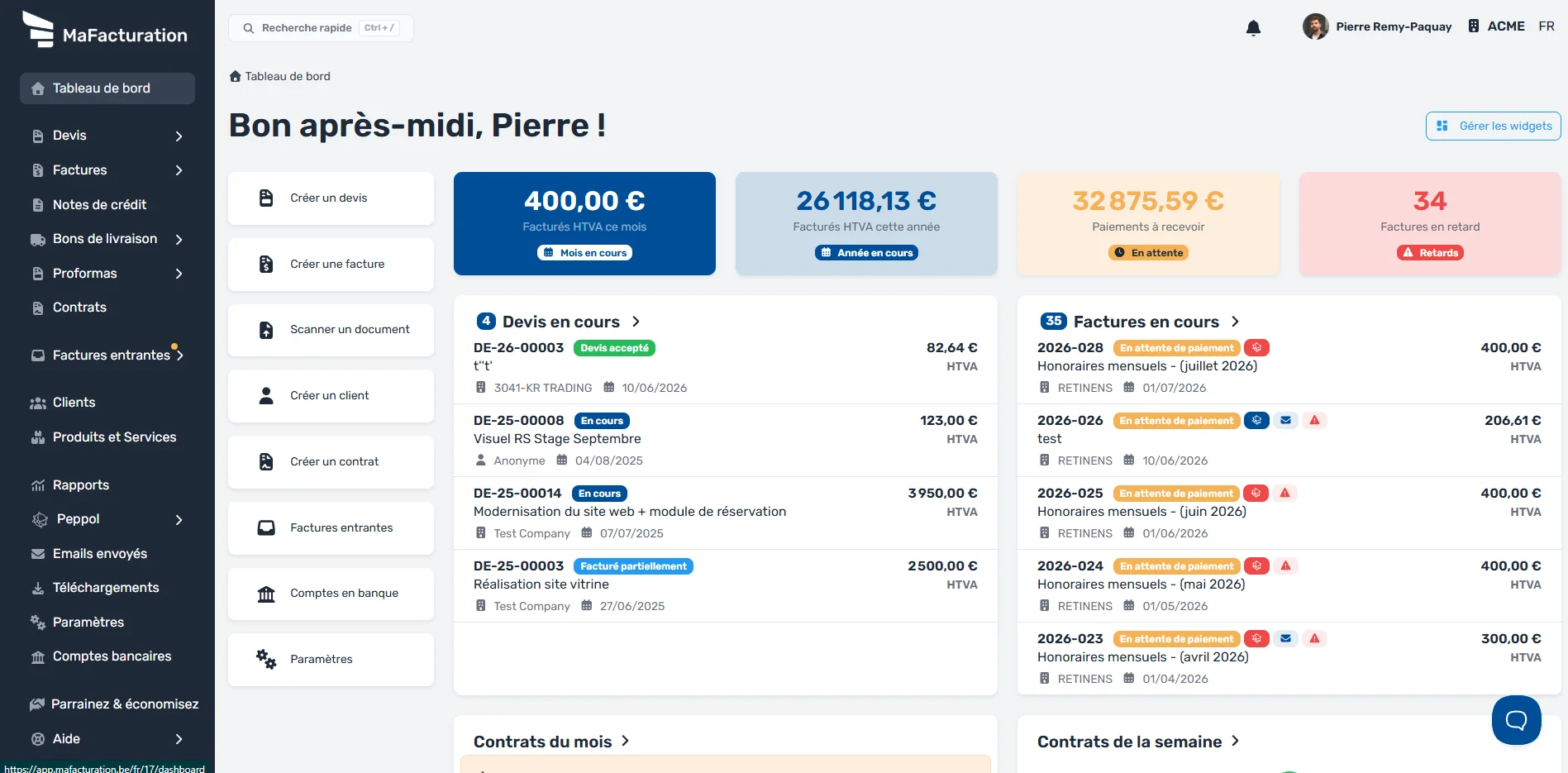Expand the Aide sidebar submenu
1568x773 pixels.
(x=179, y=739)
